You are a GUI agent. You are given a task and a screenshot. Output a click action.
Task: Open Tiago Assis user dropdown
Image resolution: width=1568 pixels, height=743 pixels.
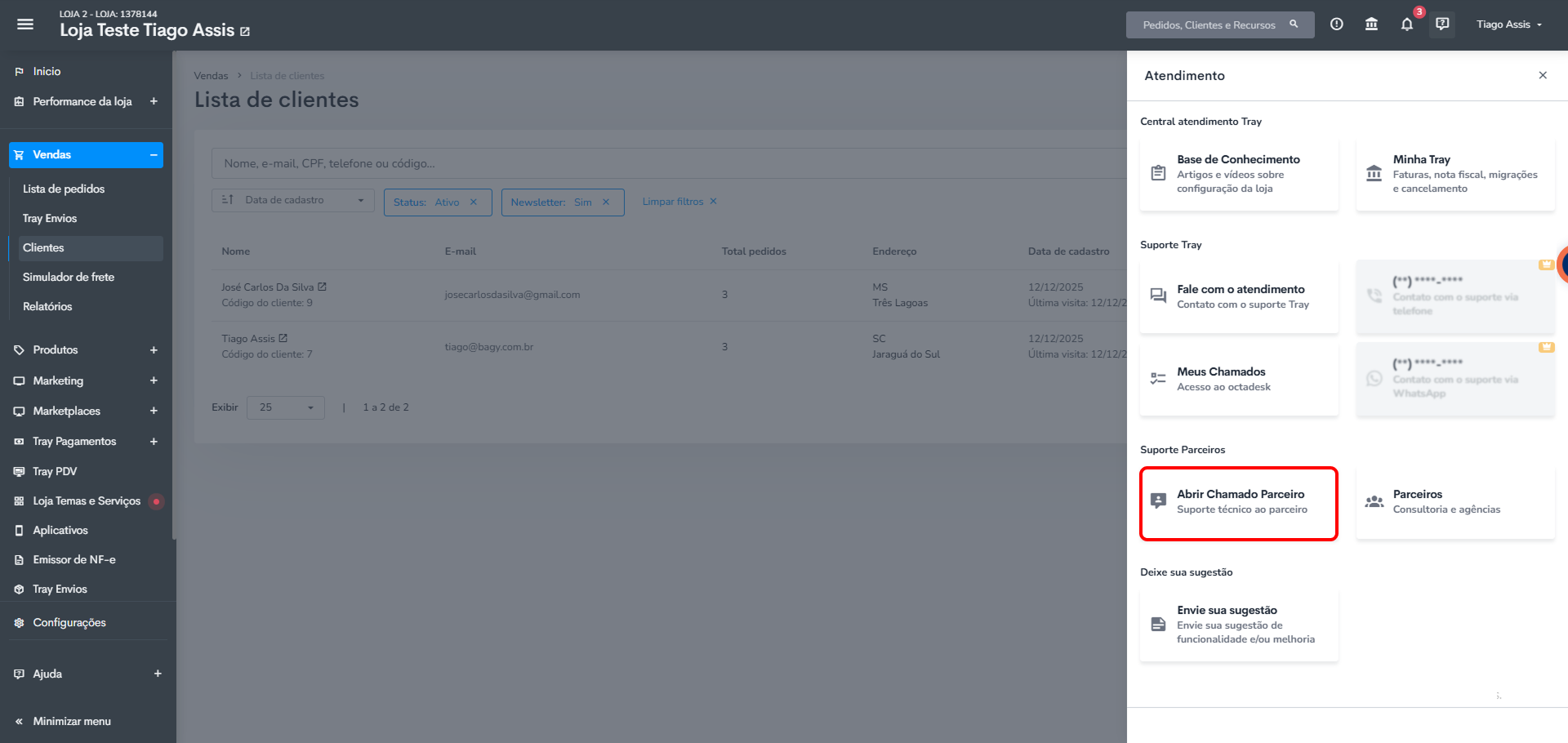[x=1509, y=24]
